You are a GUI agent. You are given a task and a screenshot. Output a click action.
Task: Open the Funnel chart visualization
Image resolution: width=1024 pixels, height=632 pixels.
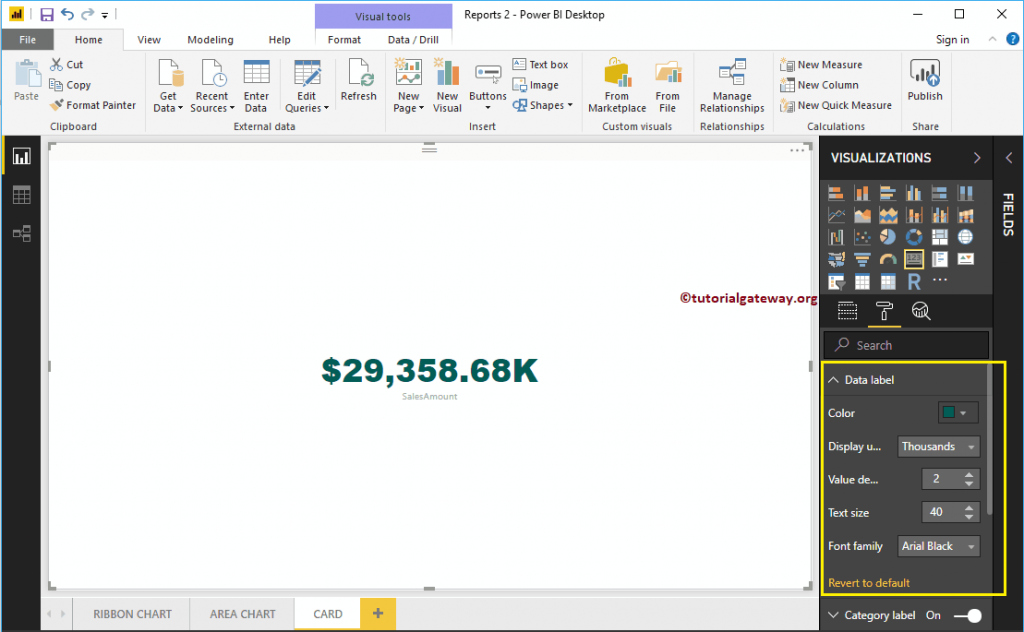pyautogui.click(x=862, y=259)
